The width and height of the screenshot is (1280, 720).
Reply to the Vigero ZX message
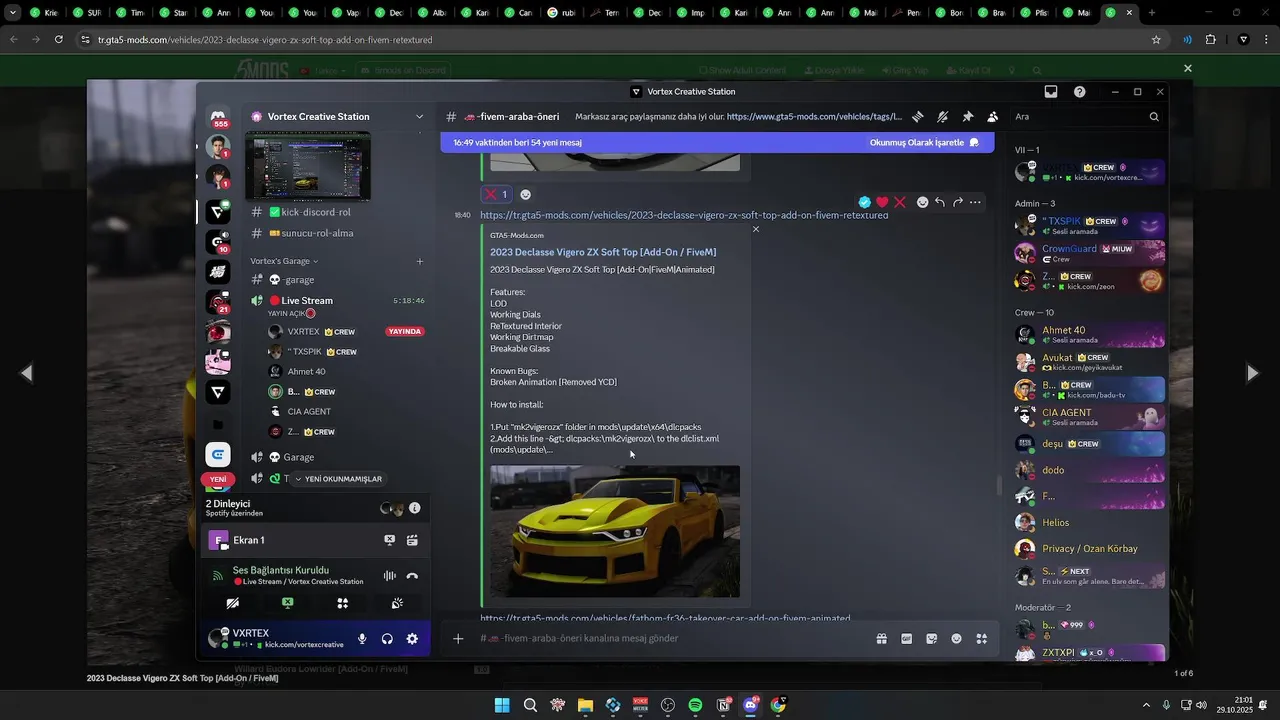[940, 202]
